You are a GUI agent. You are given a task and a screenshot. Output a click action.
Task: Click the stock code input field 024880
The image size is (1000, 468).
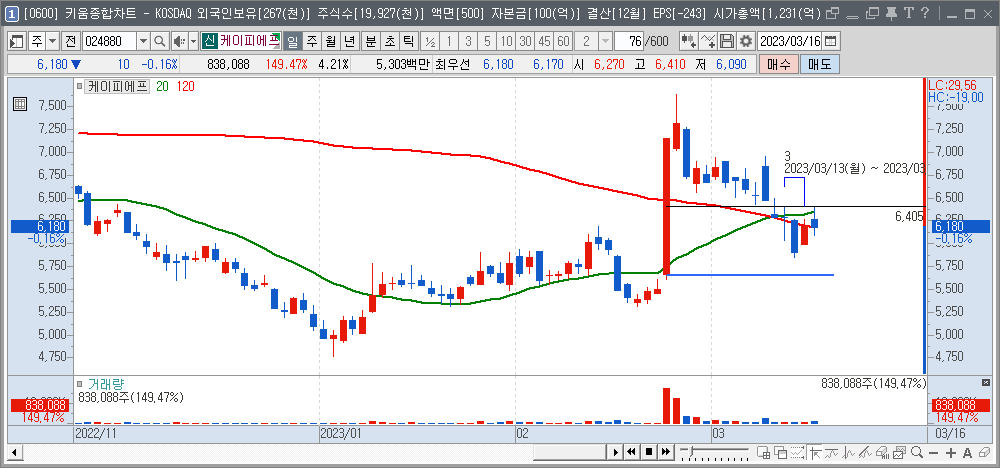(109, 41)
